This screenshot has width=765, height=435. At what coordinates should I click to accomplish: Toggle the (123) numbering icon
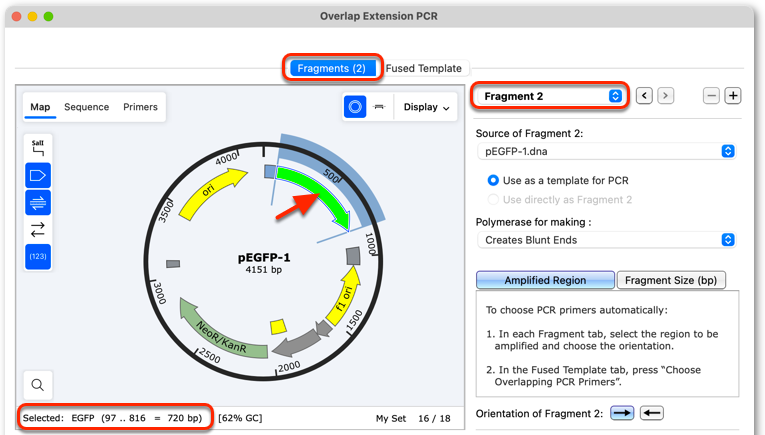[38, 257]
